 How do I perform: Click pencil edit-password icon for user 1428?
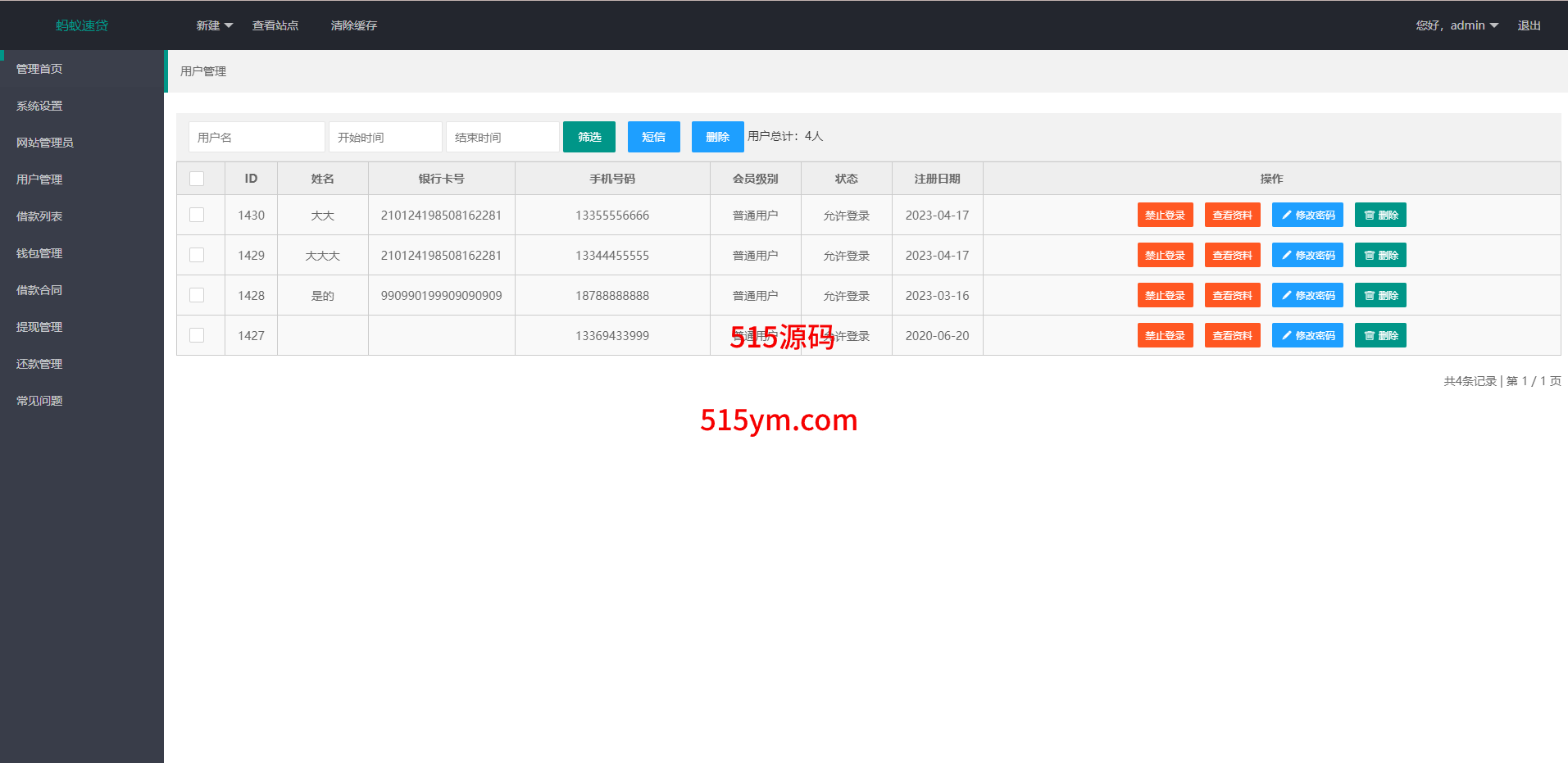tap(1287, 296)
